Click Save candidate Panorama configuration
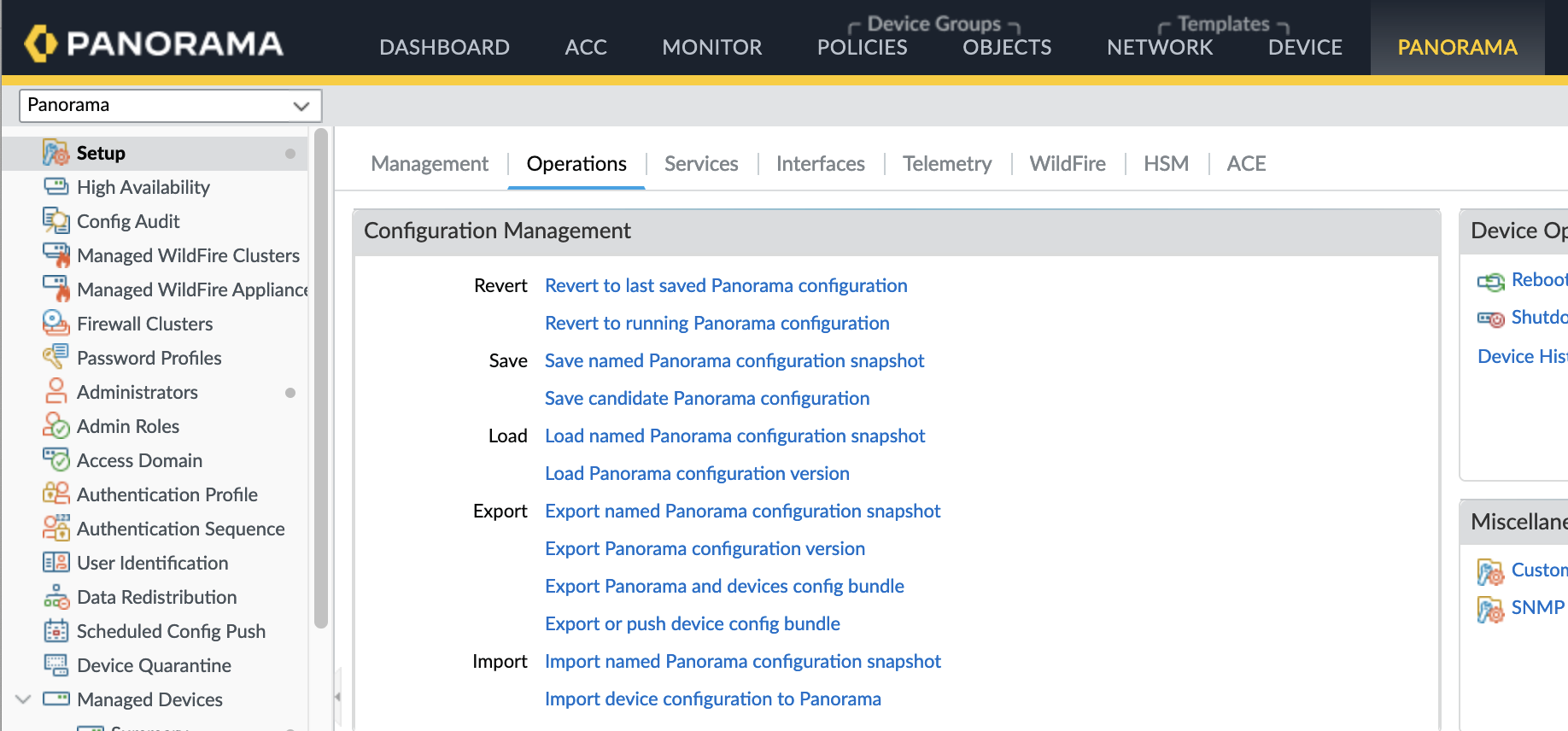 [x=707, y=398]
